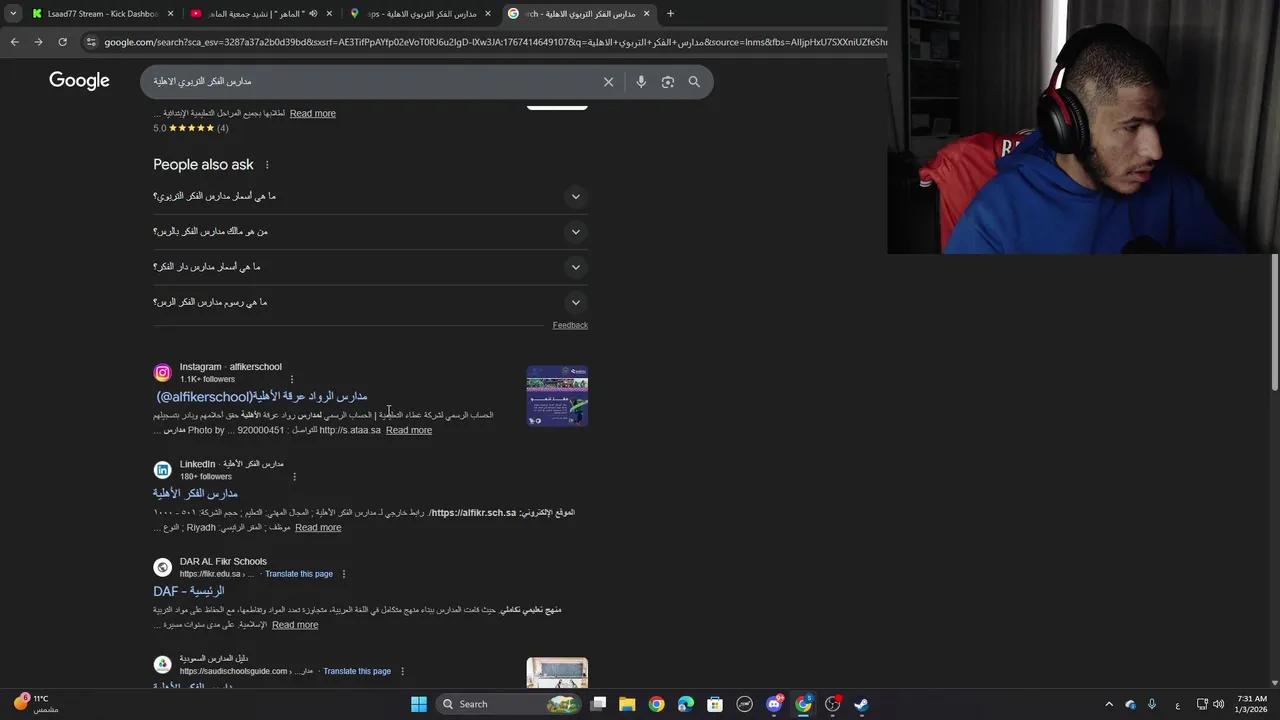Image resolution: width=1280 pixels, height=720 pixels.
Task: Open DAR AL Fikr result three-dot menu
Action: 344,574
